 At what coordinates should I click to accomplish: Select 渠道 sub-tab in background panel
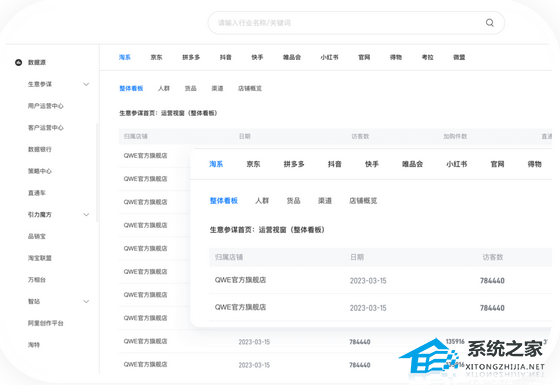(217, 88)
